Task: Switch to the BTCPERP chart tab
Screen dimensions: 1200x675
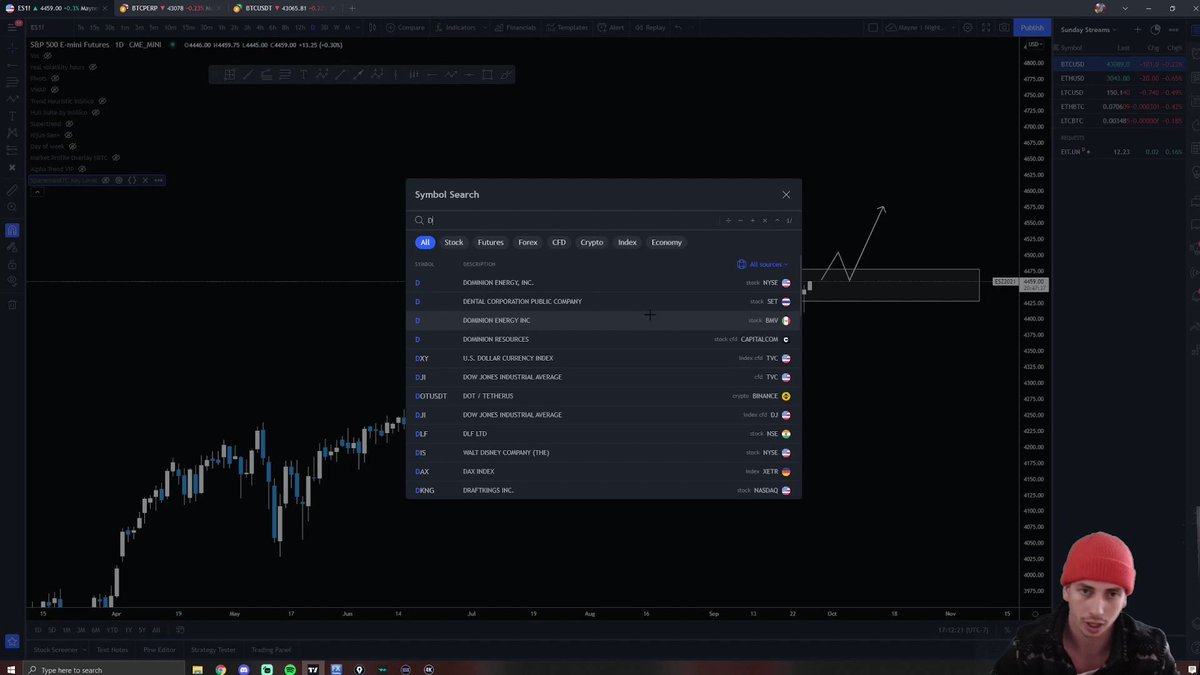Action: 170,8
